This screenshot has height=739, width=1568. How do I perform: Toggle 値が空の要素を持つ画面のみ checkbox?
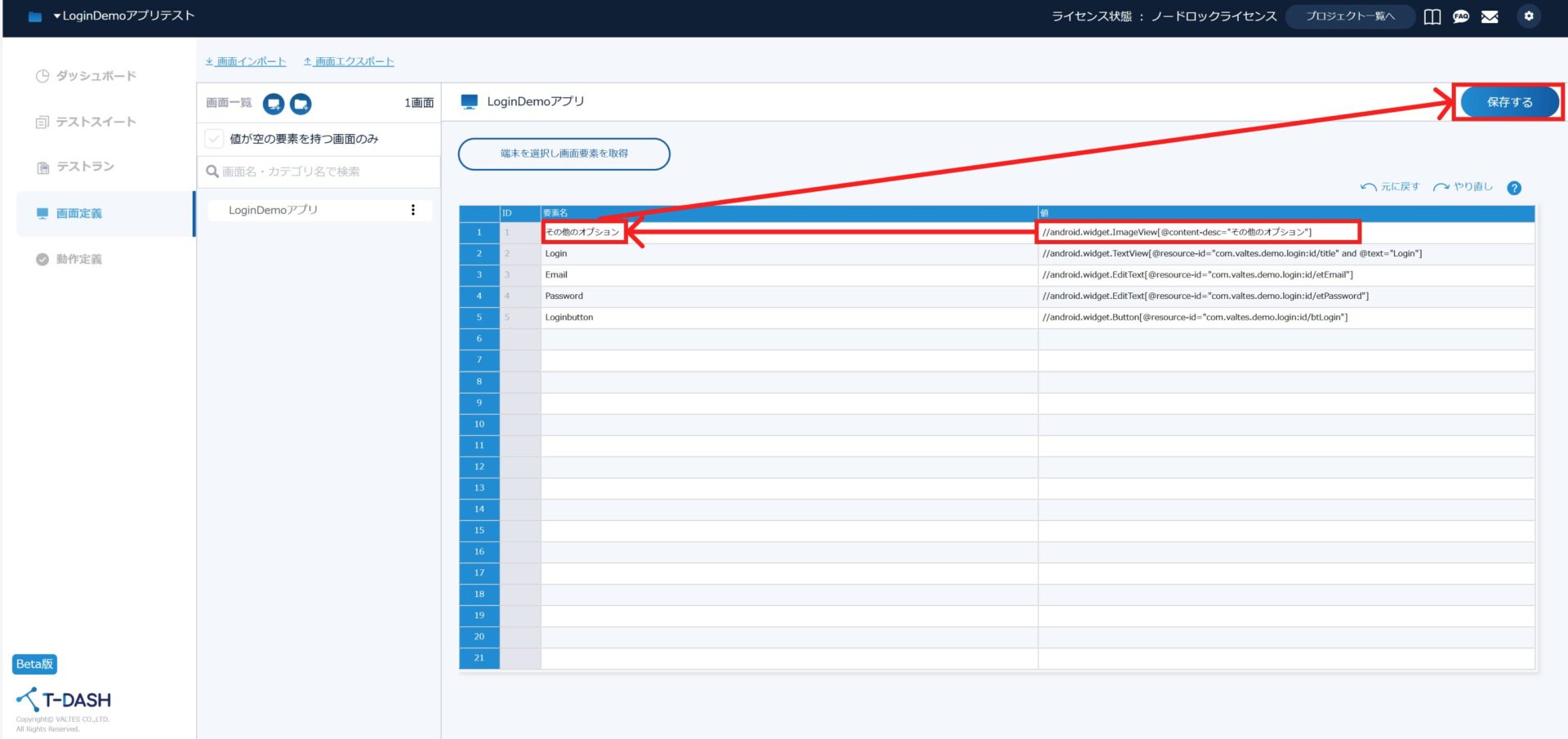pyautogui.click(x=214, y=139)
